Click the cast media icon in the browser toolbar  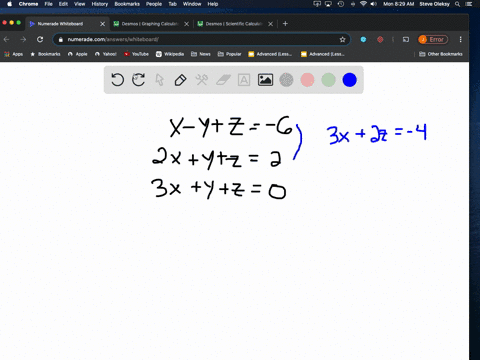click(x=406, y=39)
